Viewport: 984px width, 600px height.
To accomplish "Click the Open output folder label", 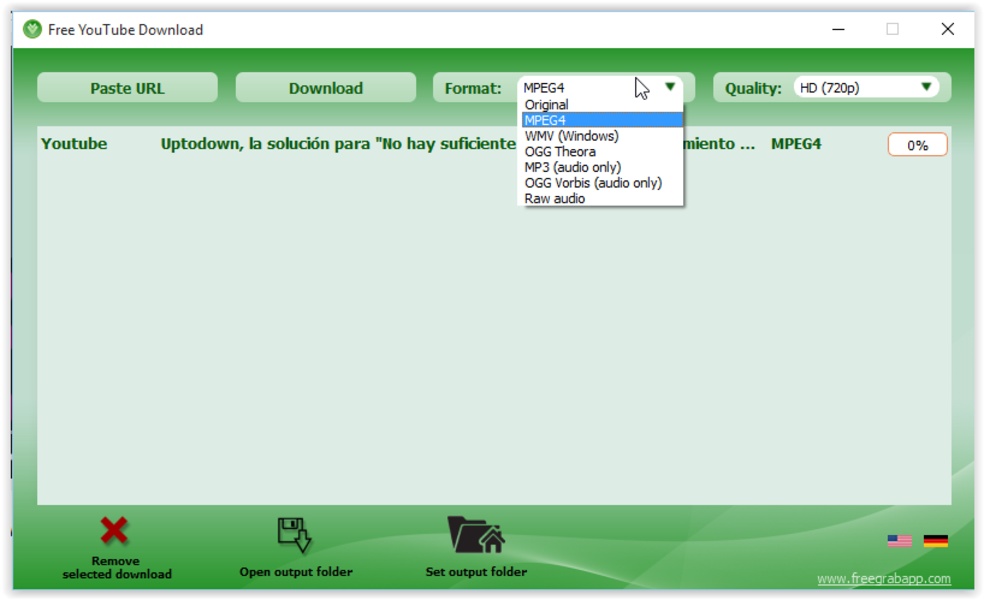I will (x=296, y=572).
